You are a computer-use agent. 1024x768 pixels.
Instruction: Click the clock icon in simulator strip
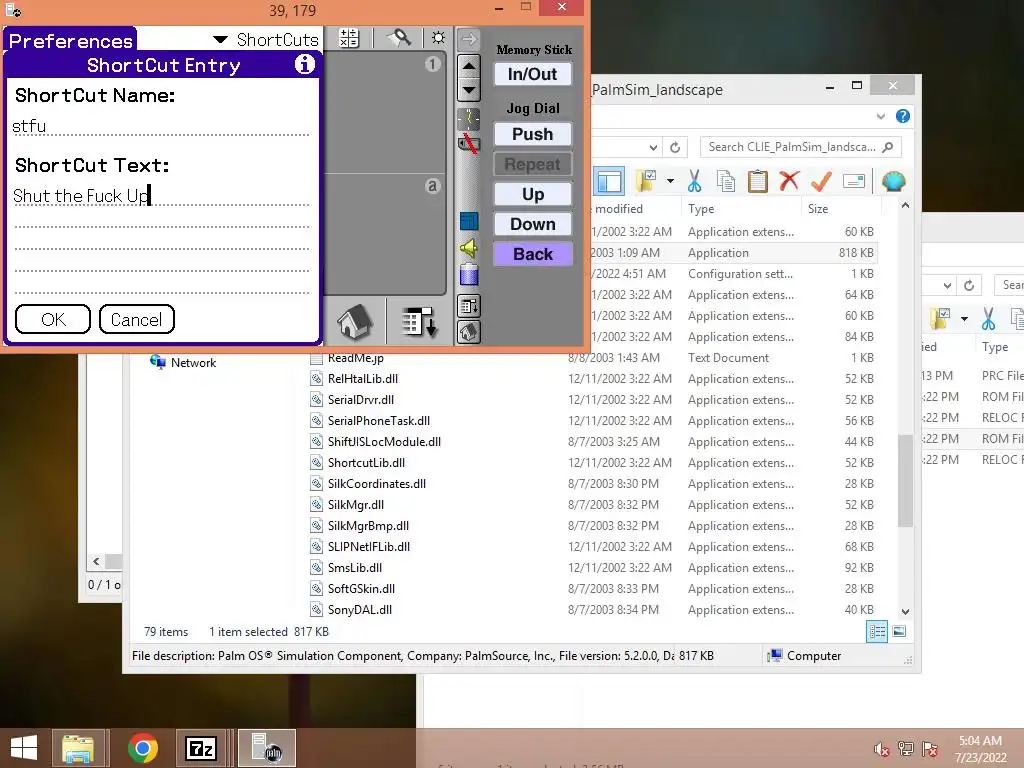click(469, 118)
